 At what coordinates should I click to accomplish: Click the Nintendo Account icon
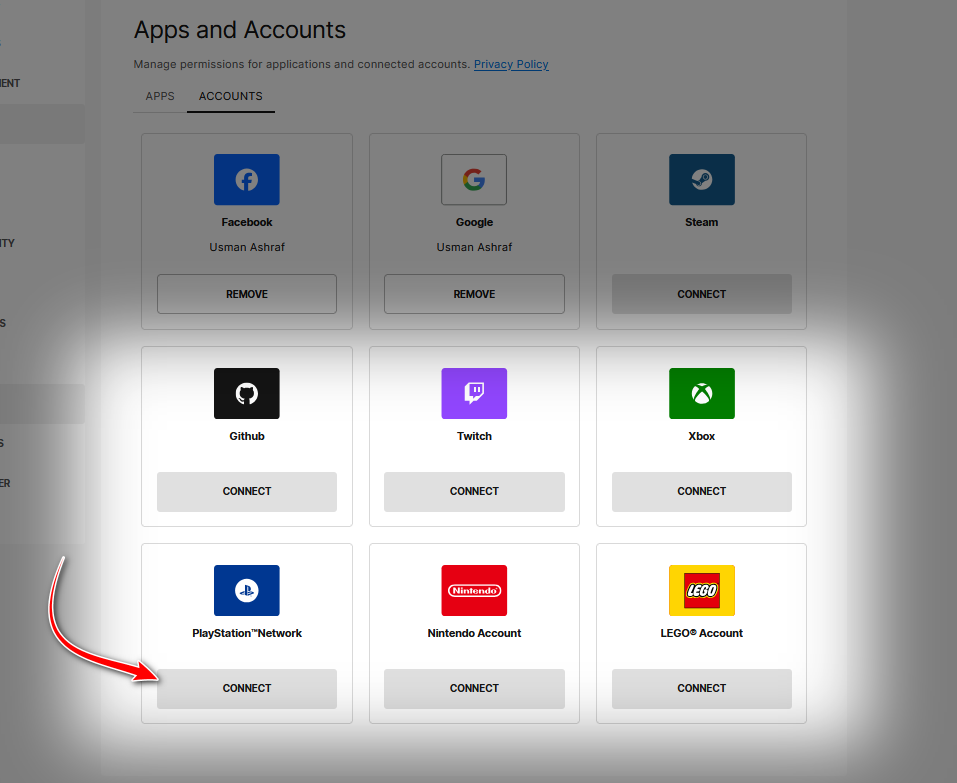tap(474, 590)
